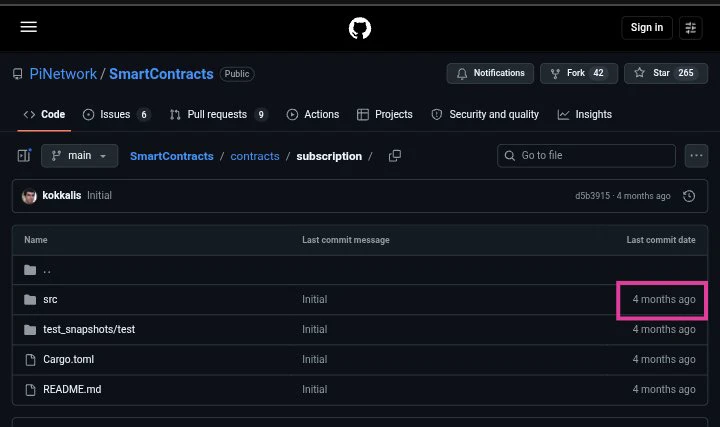Open the appearance settings icon beside Sign in
Viewport: 720px width, 427px height.
pos(691,28)
